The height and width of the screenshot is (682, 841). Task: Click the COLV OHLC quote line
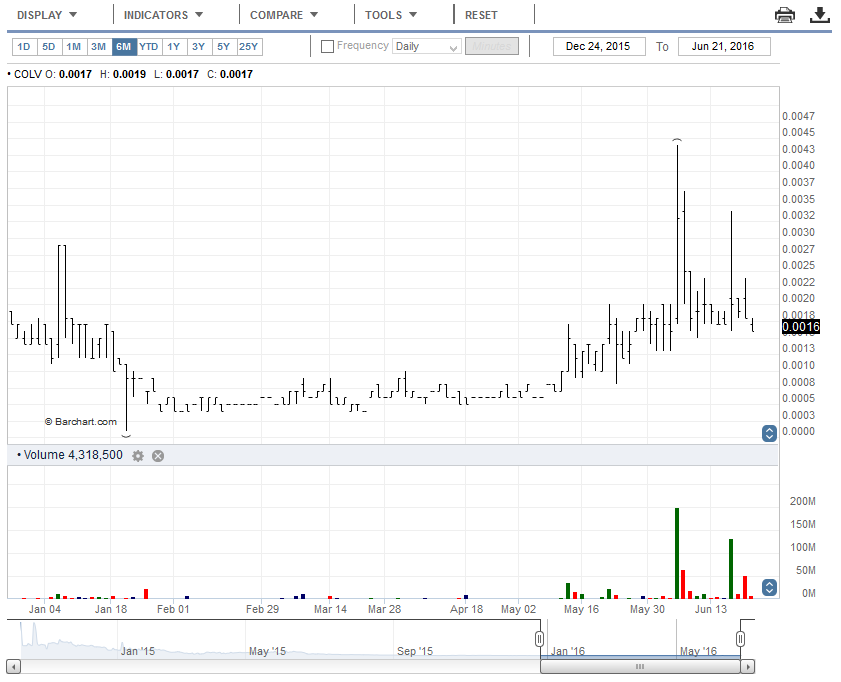tap(130, 74)
